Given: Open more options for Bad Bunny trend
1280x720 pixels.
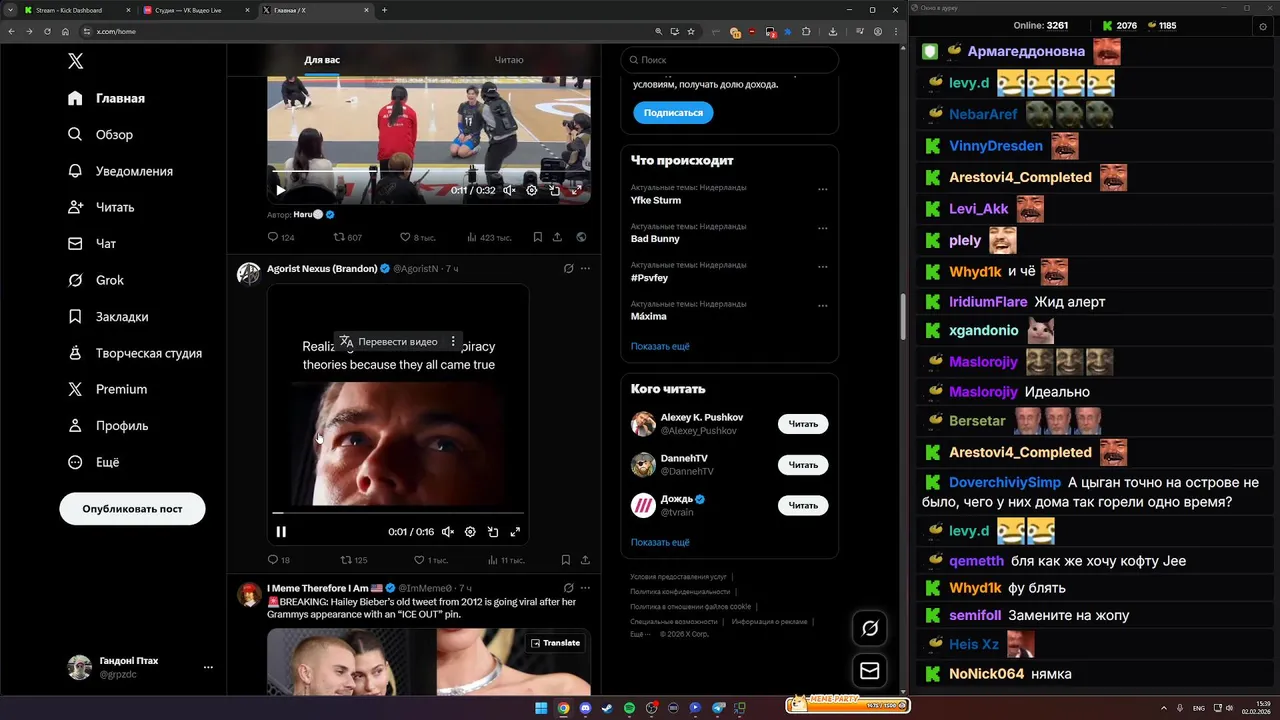Looking at the screenshot, I should pyautogui.click(x=823, y=228).
